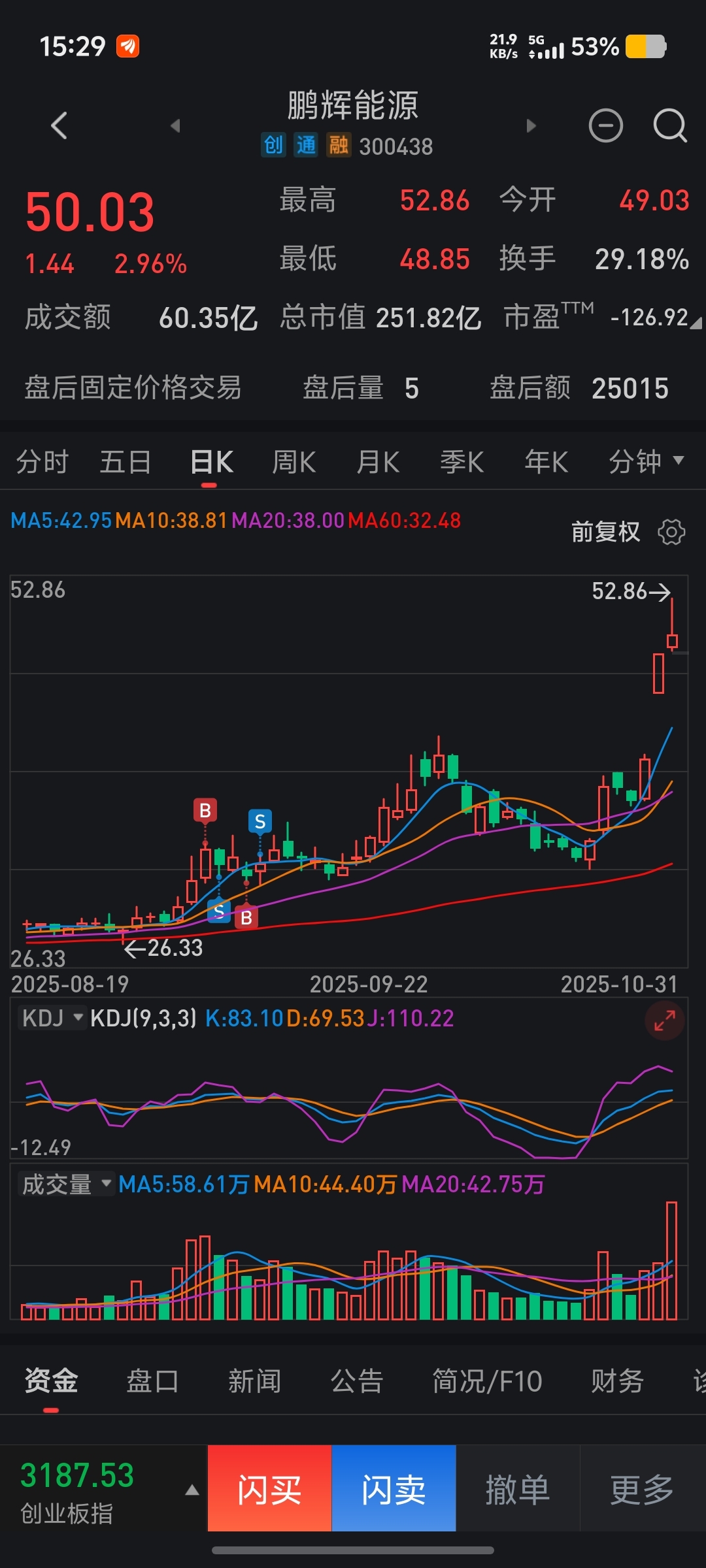The image size is (706, 1568).
Task: Open the 分钟 minute-interval dropdown
Action: pos(646,461)
